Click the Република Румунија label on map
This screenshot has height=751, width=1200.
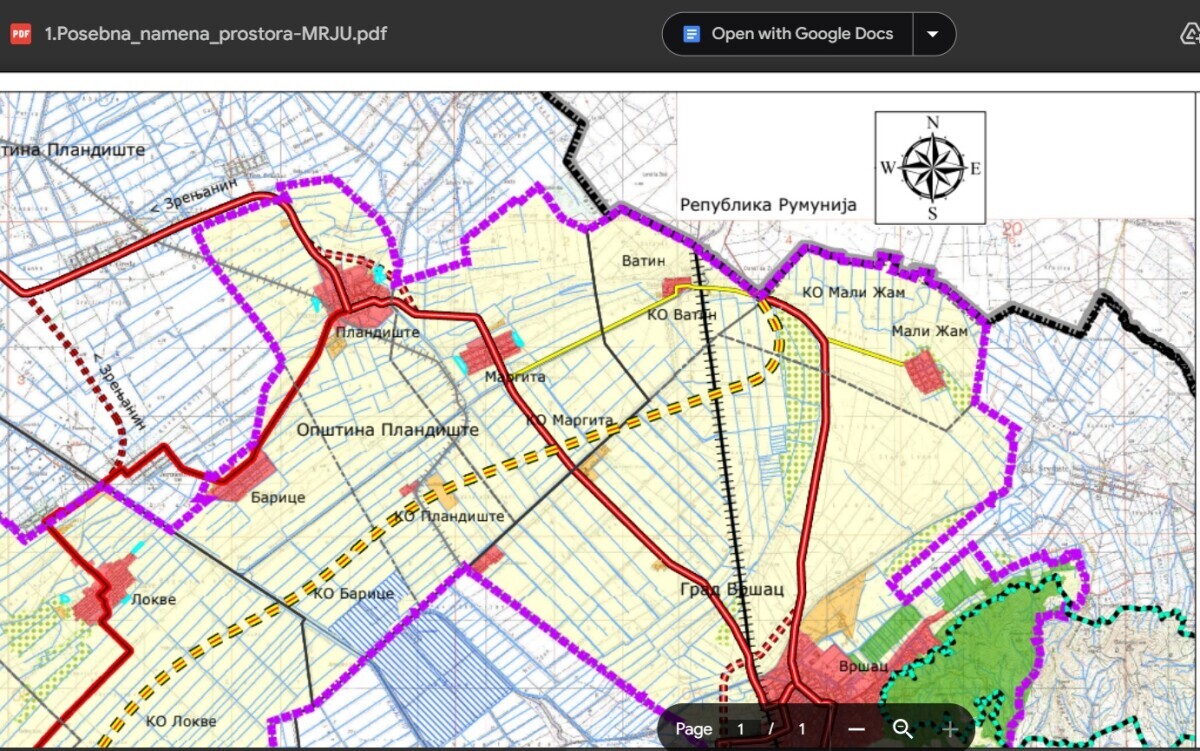pos(768,205)
